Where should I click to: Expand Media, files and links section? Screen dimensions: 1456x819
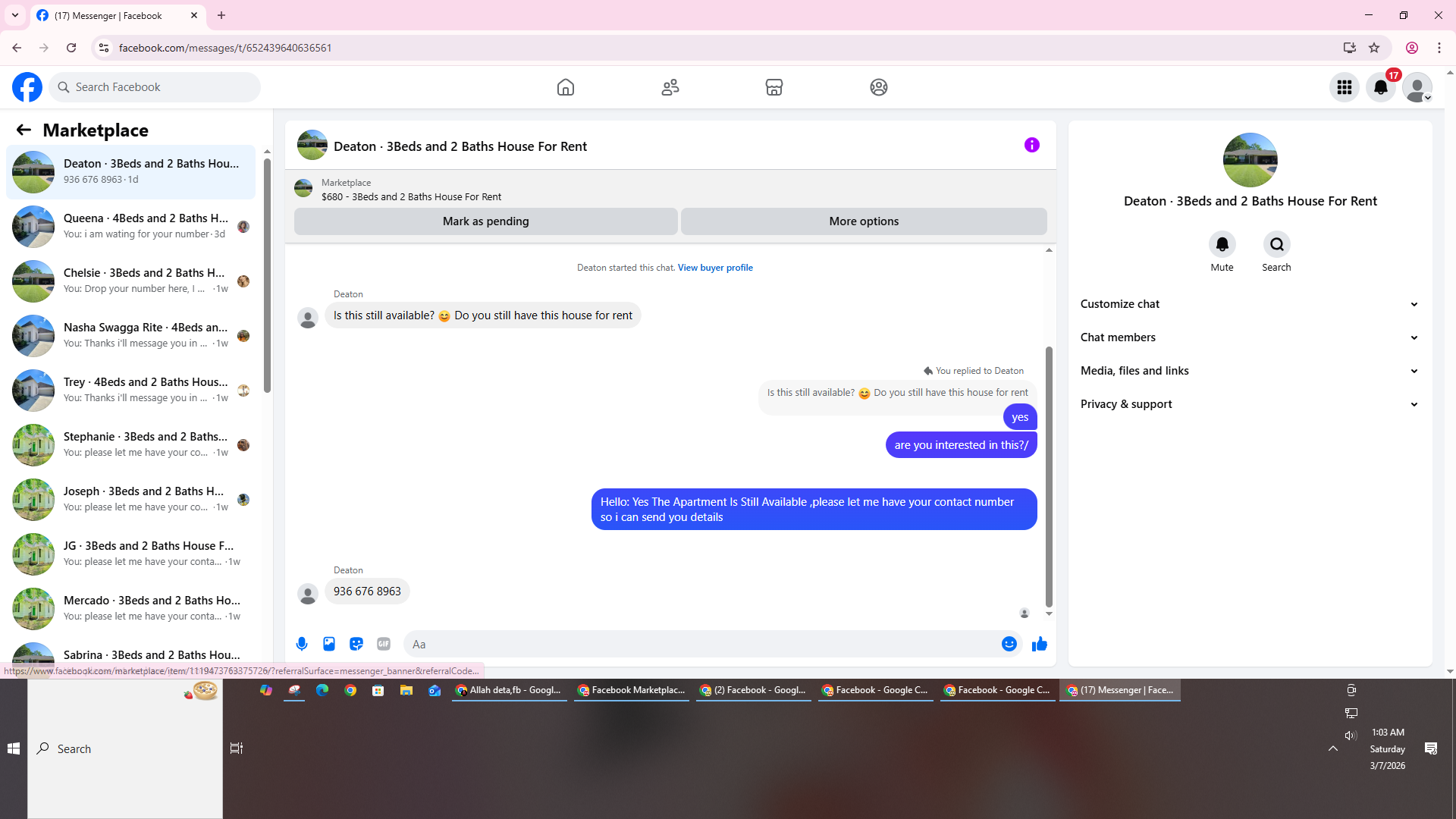(1249, 371)
